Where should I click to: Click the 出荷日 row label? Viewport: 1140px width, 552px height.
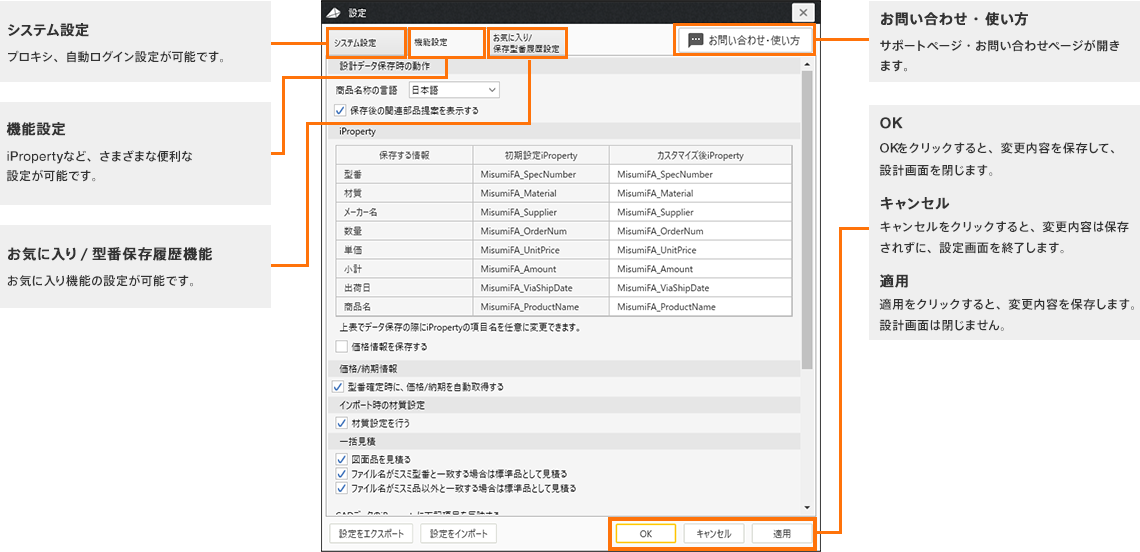click(356, 288)
